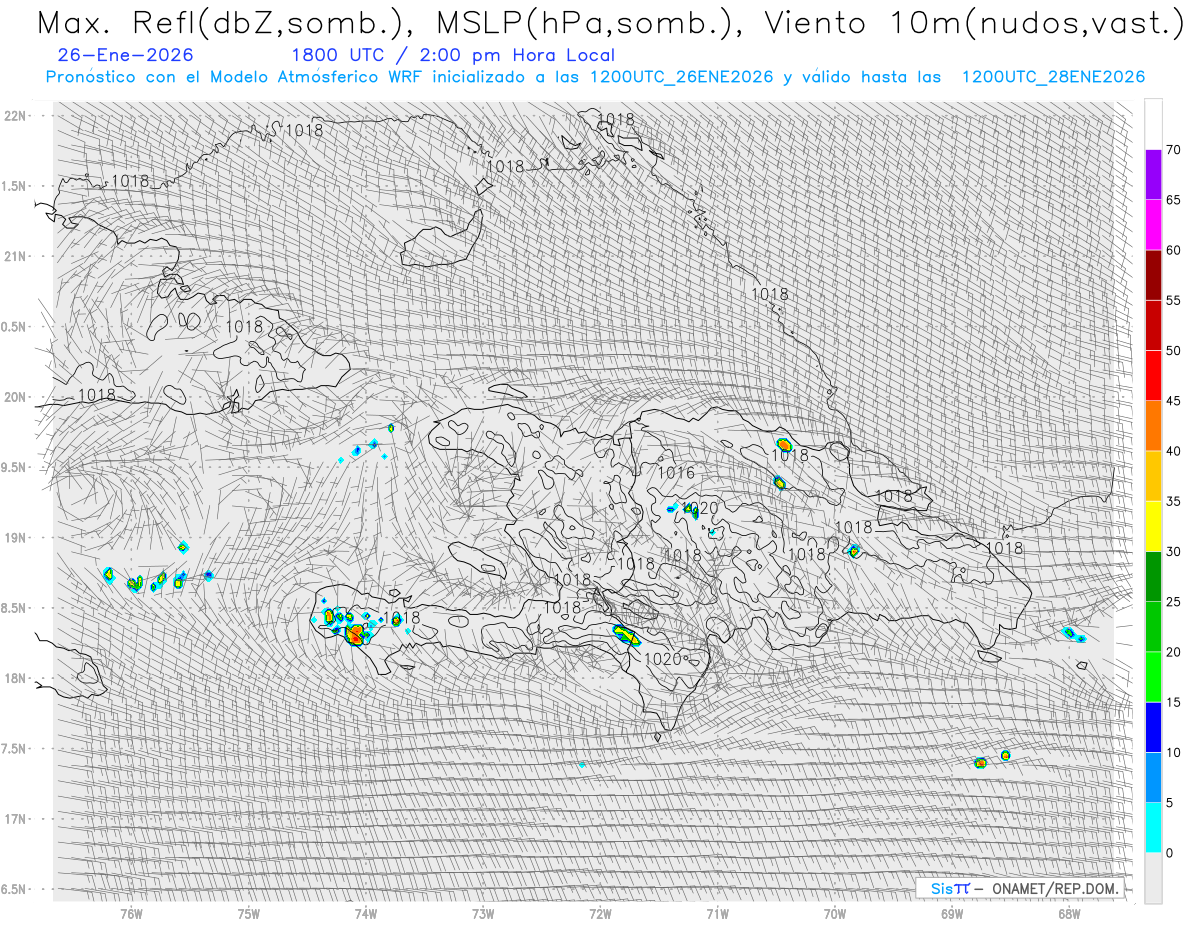Click the "50" value on the colorbar
1200x927 pixels.
point(1173,351)
